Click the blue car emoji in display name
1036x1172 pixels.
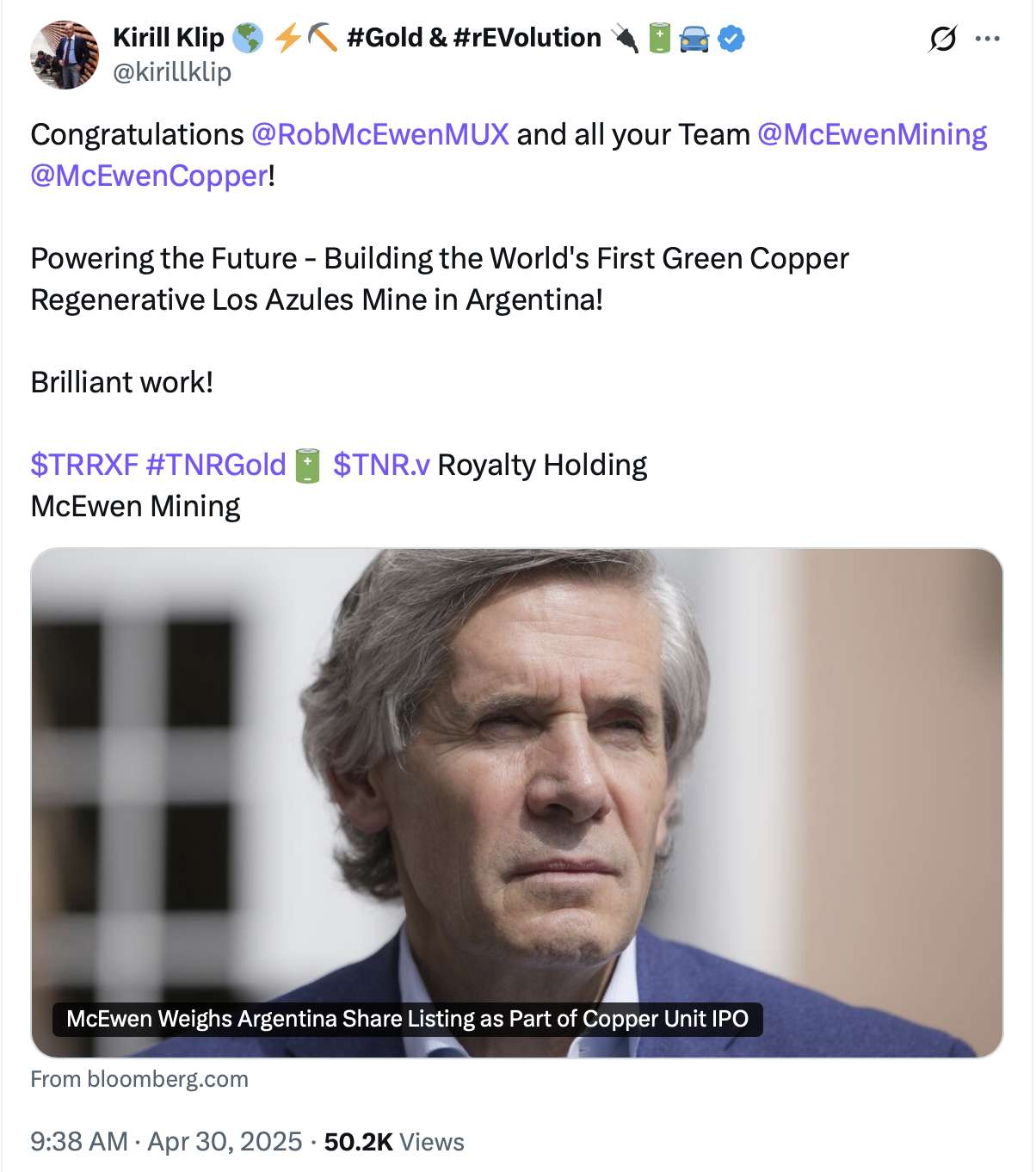pos(694,39)
